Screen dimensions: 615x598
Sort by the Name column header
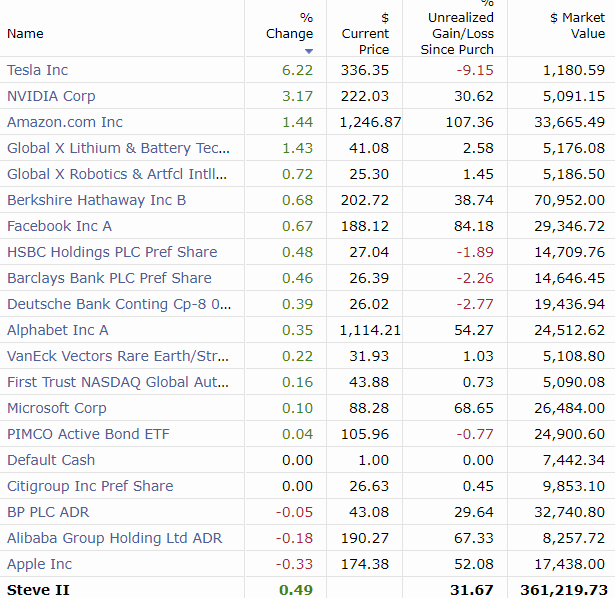tap(25, 34)
